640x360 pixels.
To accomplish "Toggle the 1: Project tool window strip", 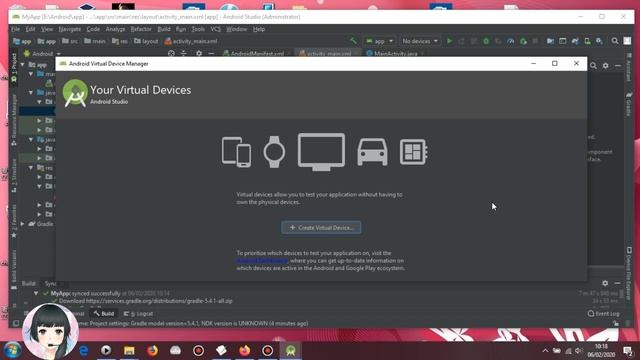I will pyautogui.click(x=14, y=68).
